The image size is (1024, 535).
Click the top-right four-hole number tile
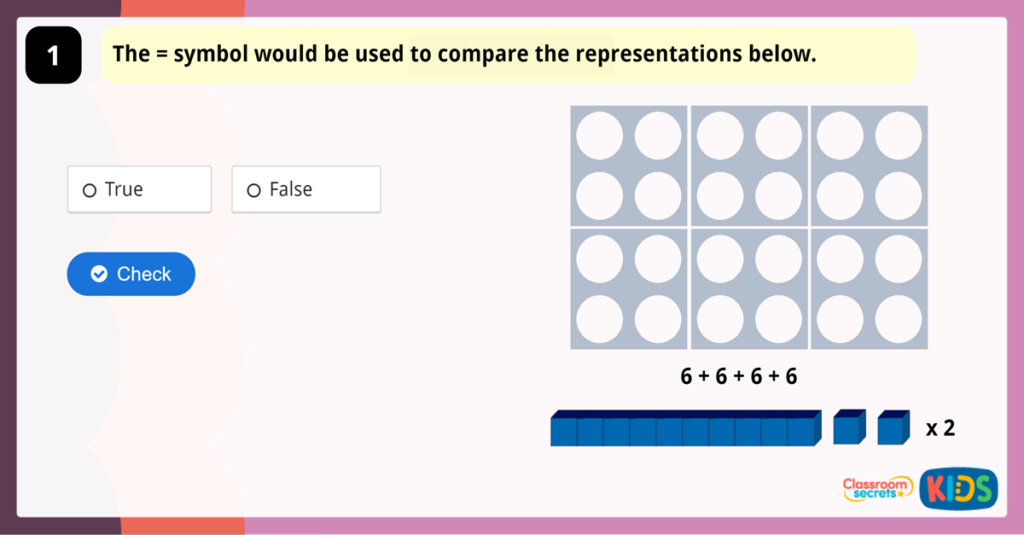869,165
